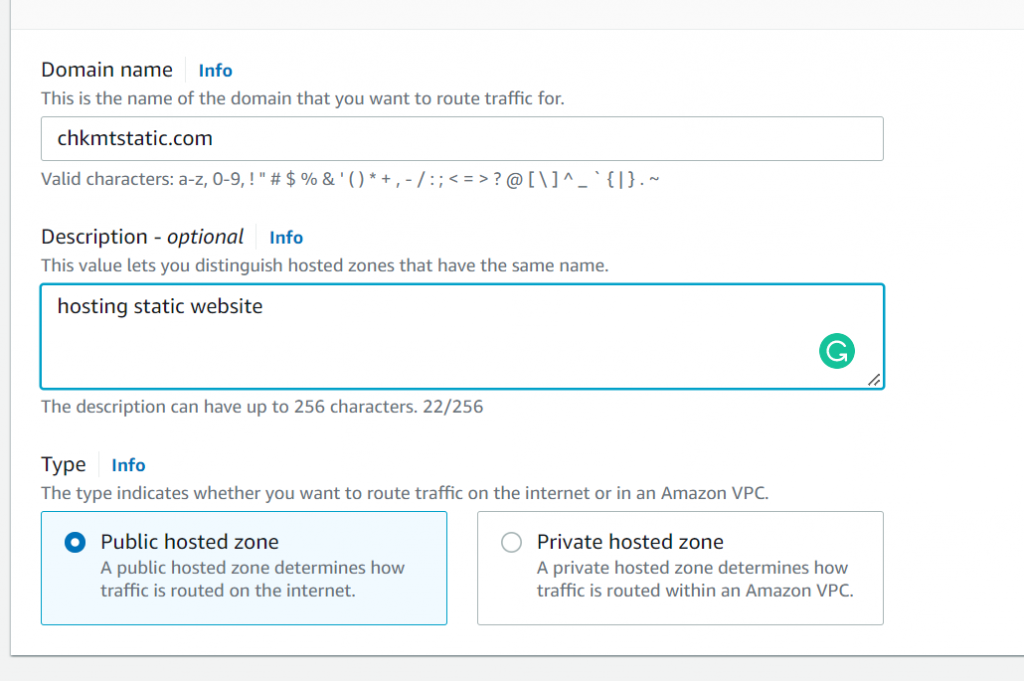Open the Info link beside Domain name
The height and width of the screenshot is (681, 1024).
click(x=215, y=70)
